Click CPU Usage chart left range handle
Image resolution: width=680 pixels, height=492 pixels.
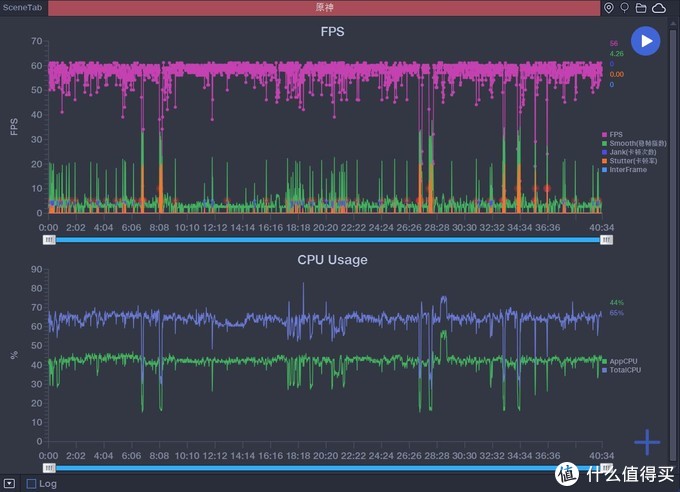[48, 467]
